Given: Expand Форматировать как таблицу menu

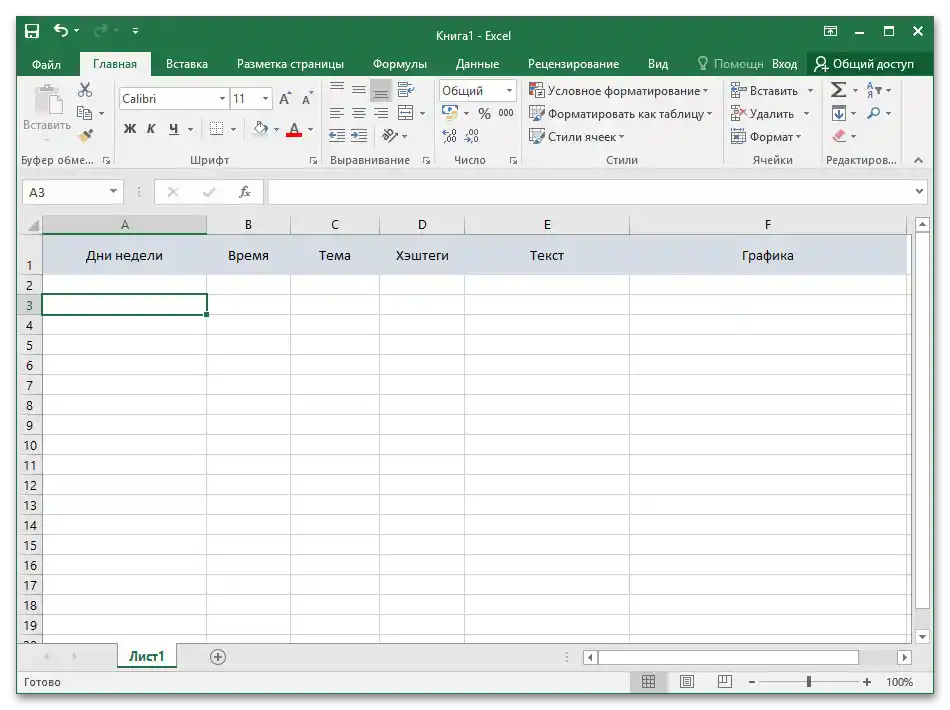Looking at the screenshot, I should [x=620, y=113].
